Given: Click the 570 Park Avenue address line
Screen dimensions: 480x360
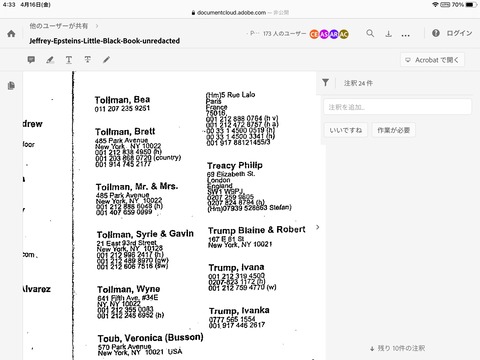Looking at the screenshot, I should [x=125, y=347].
